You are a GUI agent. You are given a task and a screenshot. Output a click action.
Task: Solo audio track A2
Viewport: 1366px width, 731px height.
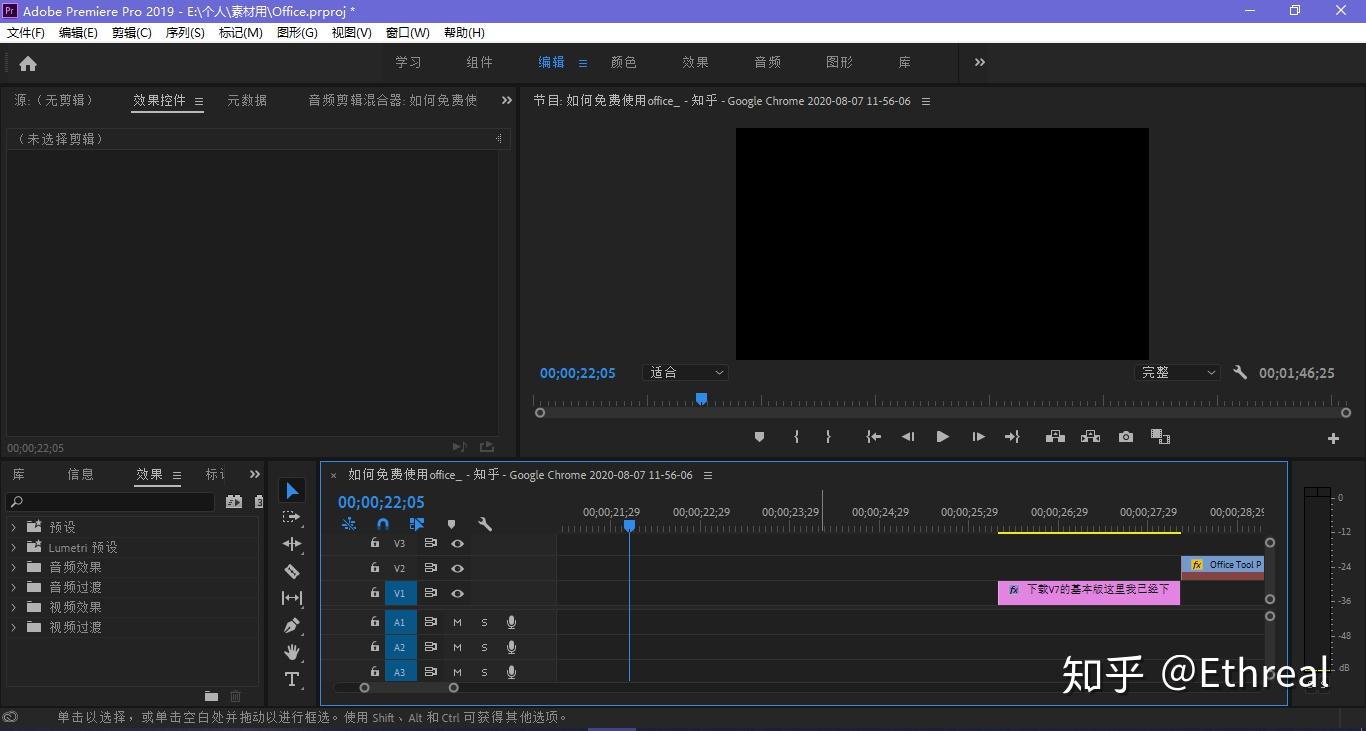pos(484,647)
